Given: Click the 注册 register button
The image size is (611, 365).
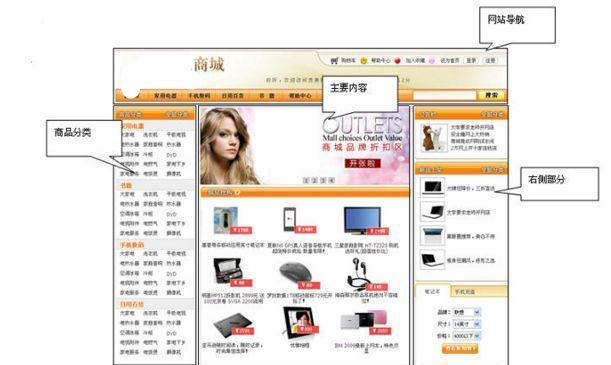Looking at the screenshot, I should (x=490, y=60).
